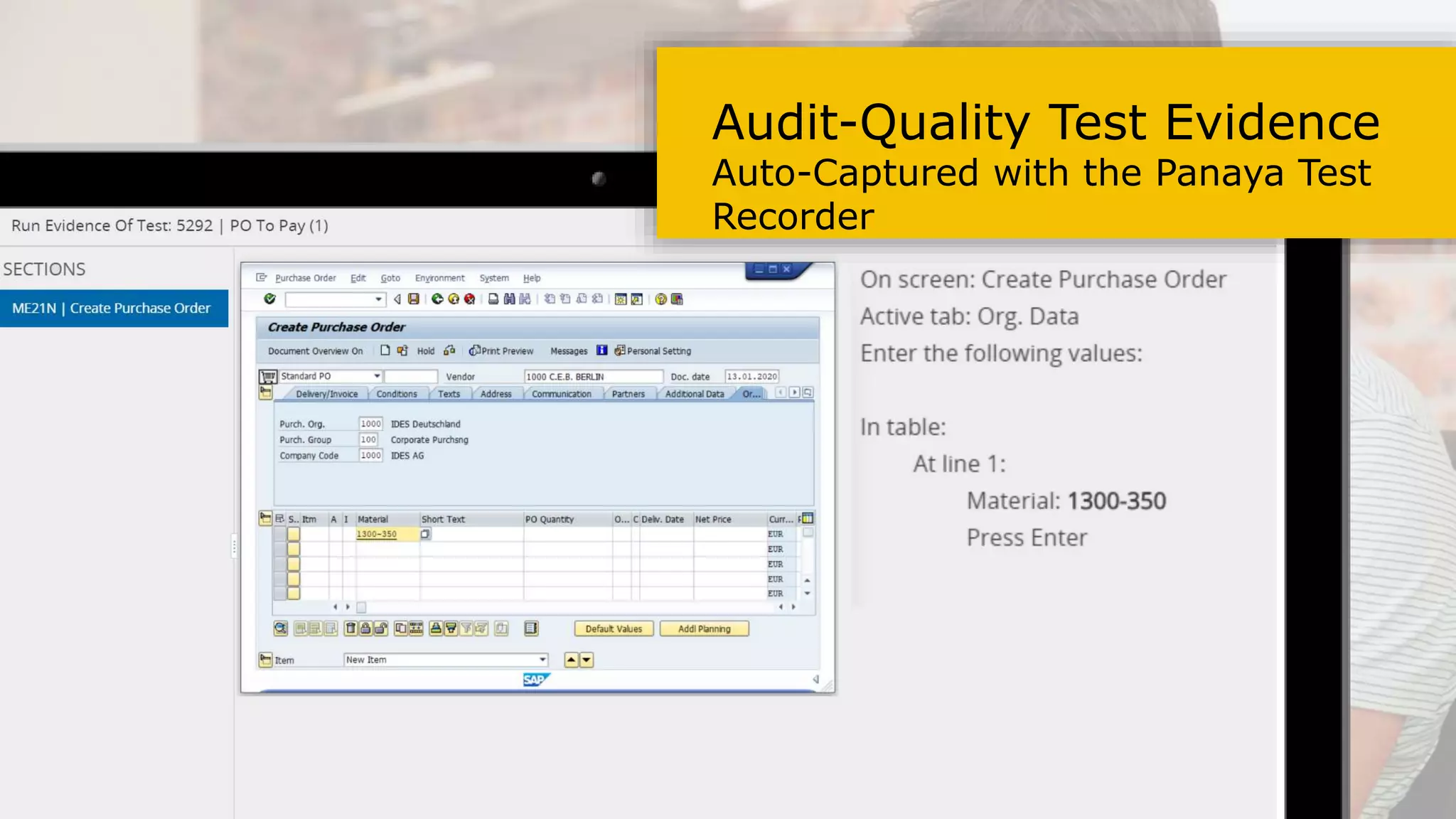Click the item details magnifier icon

[x=281, y=628]
